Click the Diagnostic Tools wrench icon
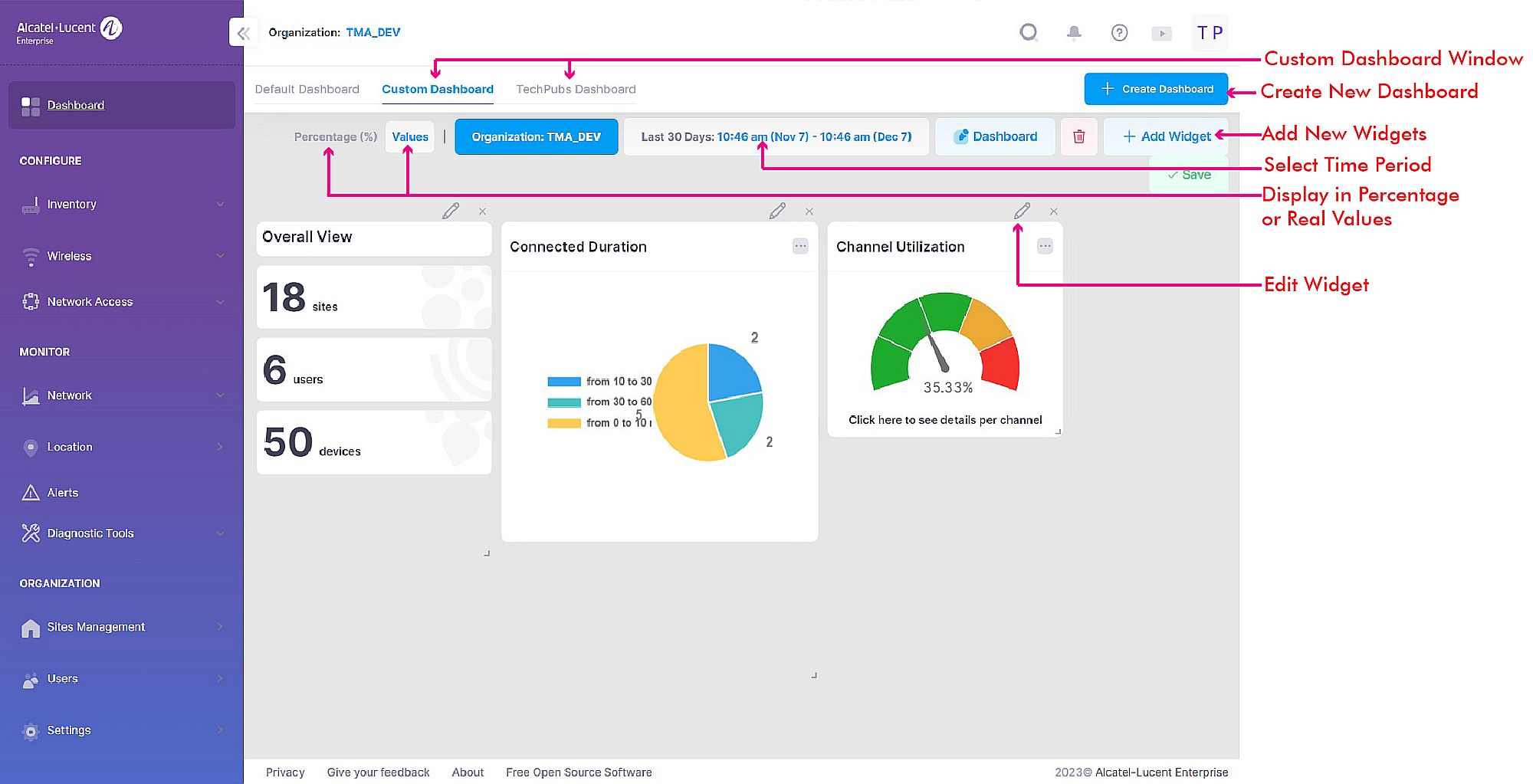The width and height of the screenshot is (1533, 784). coord(31,533)
